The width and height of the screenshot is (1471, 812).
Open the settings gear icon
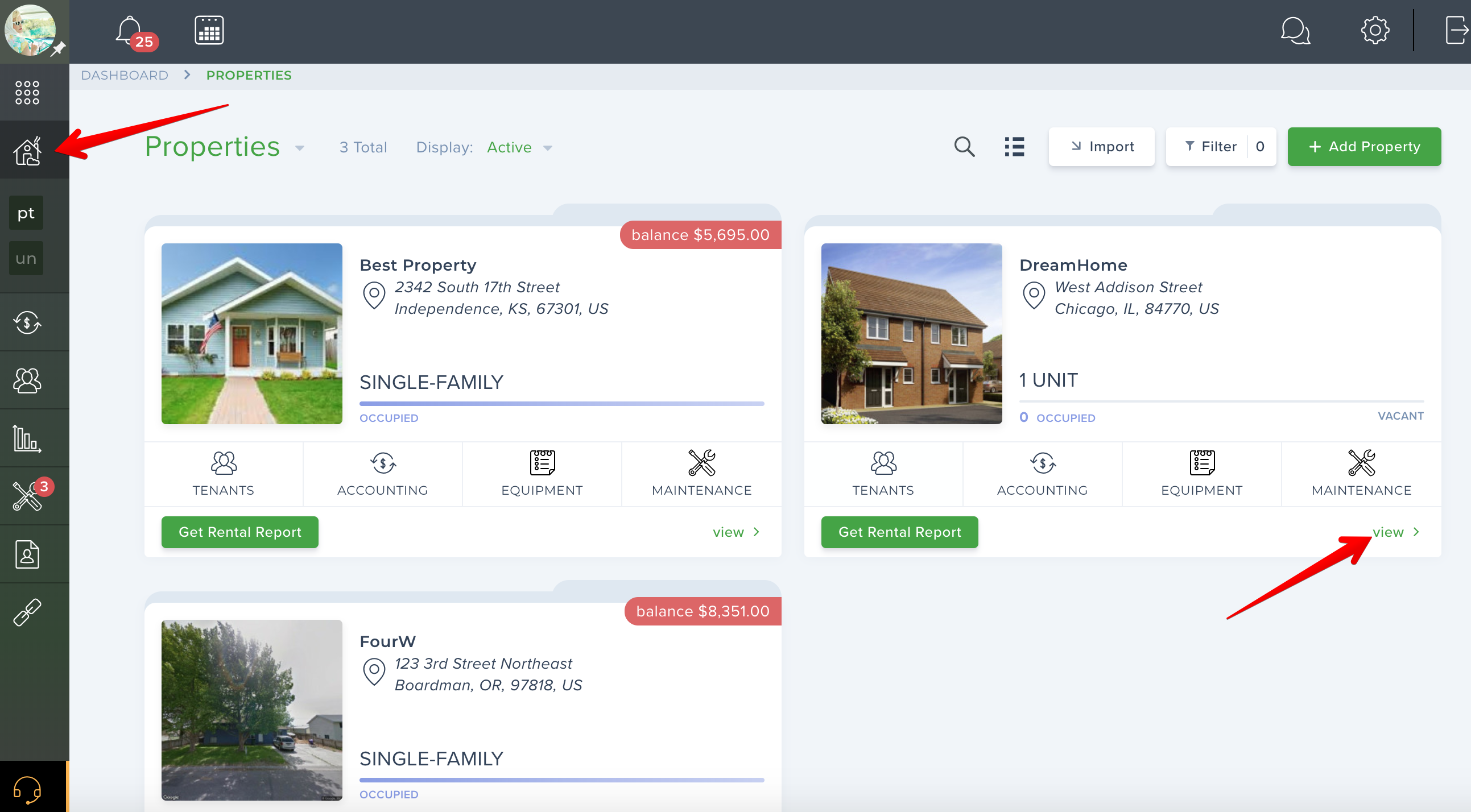point(1374,30)
